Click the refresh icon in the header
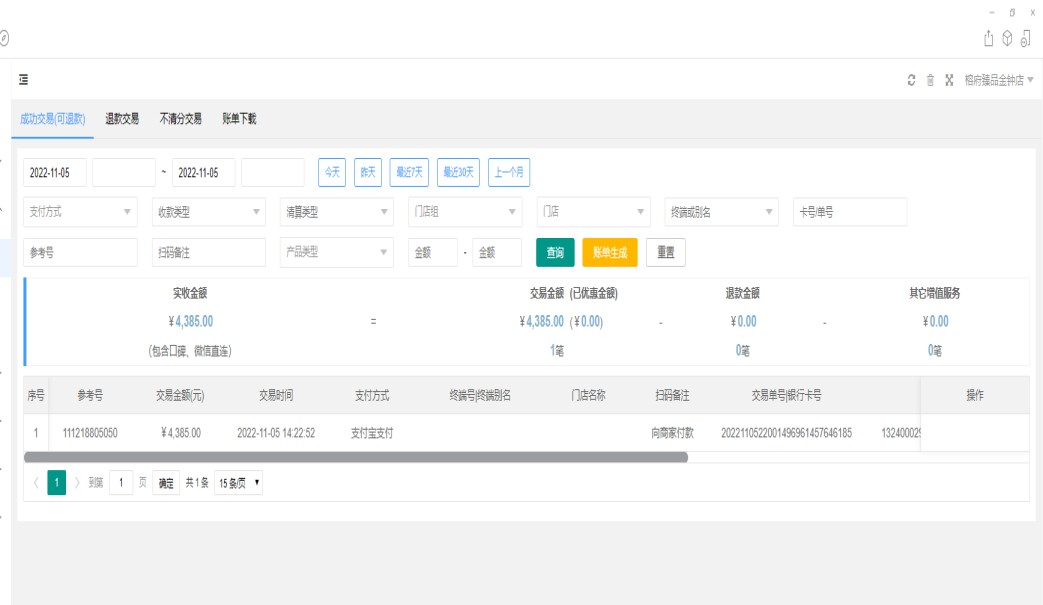The width and height of the screenshot is (1043, 605). tap(911, 80)
